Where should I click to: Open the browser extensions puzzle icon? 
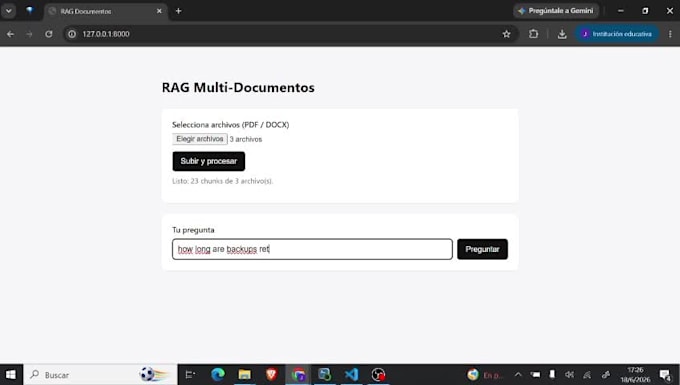[x=533, y=34]
